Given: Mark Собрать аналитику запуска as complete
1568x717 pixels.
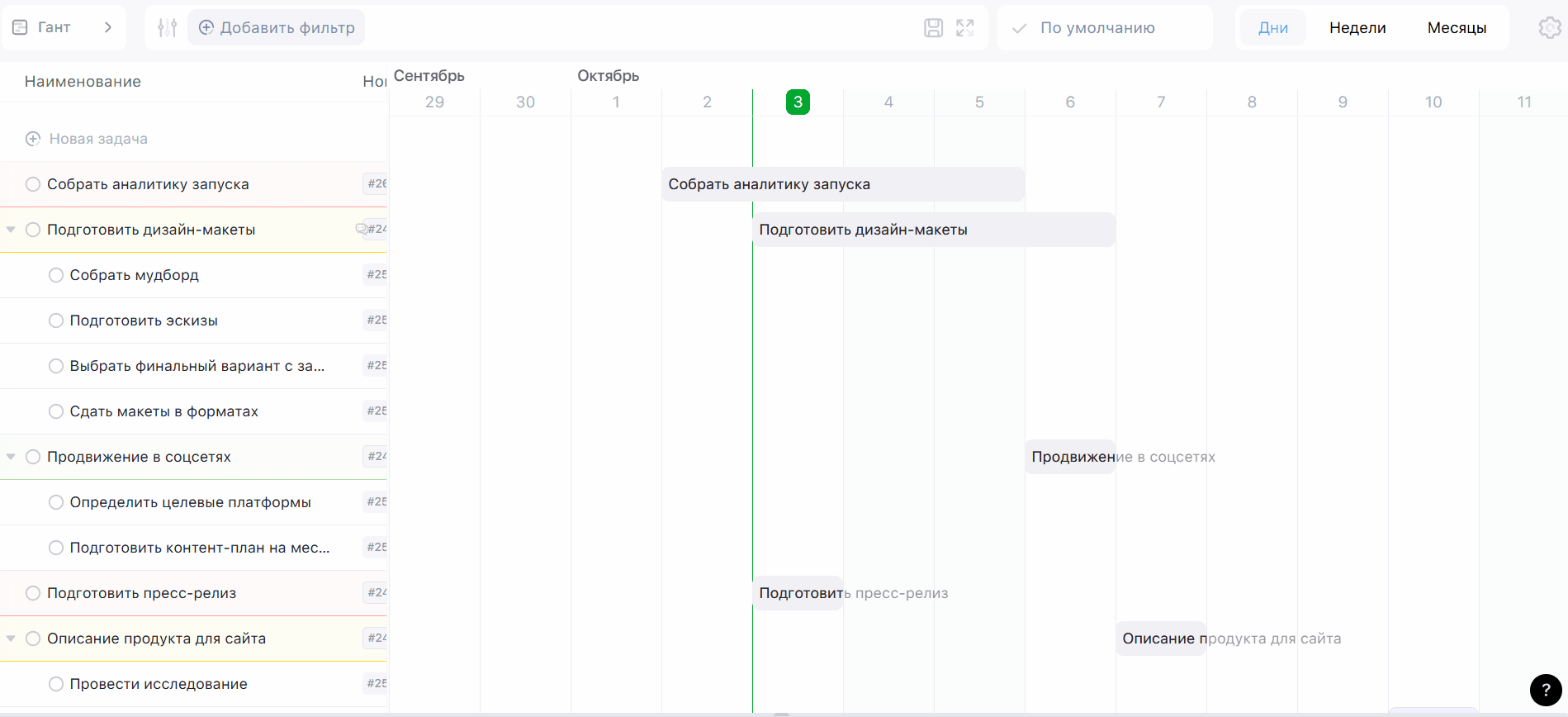Looking at the screenshot, I should coord(33,184).
